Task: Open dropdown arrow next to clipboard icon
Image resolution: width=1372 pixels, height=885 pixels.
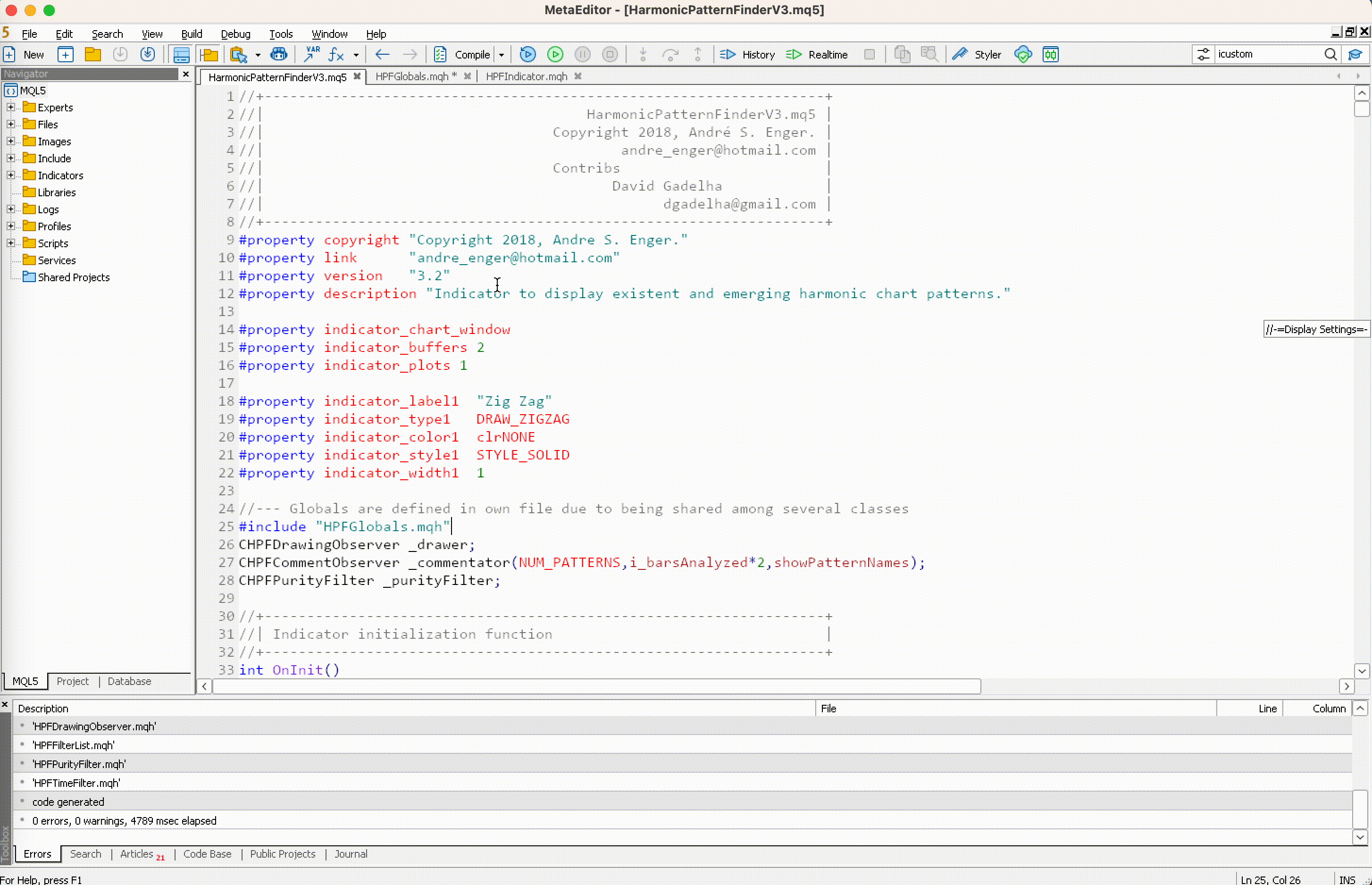Action: [x=258, y=55]
